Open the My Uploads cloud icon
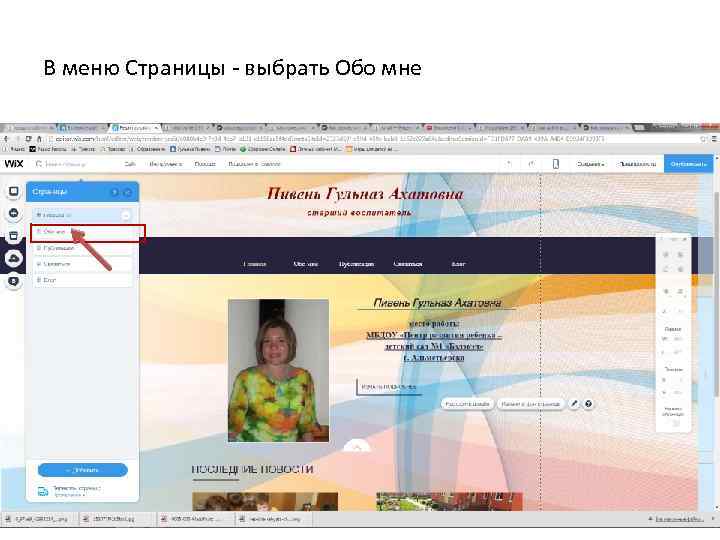Screen dimensions: 720x540 click(x=13, y=259)
